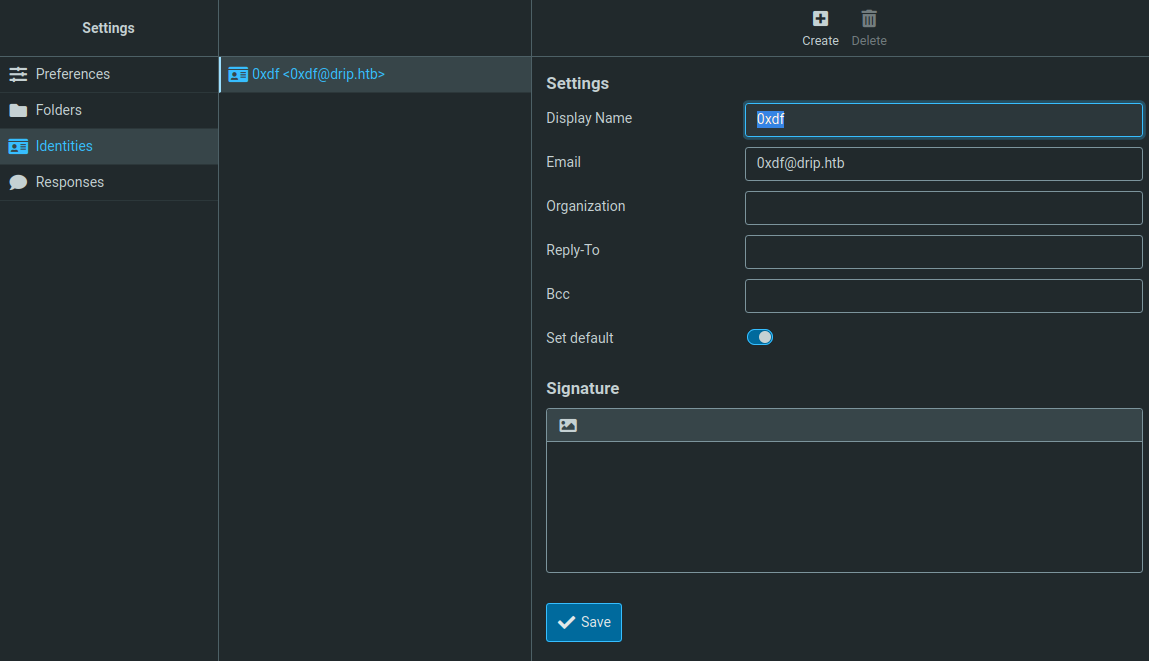Screen dimensions: 1149x661
Task: Click the Responses speech bubble icon
Action: tap(18, 182)
